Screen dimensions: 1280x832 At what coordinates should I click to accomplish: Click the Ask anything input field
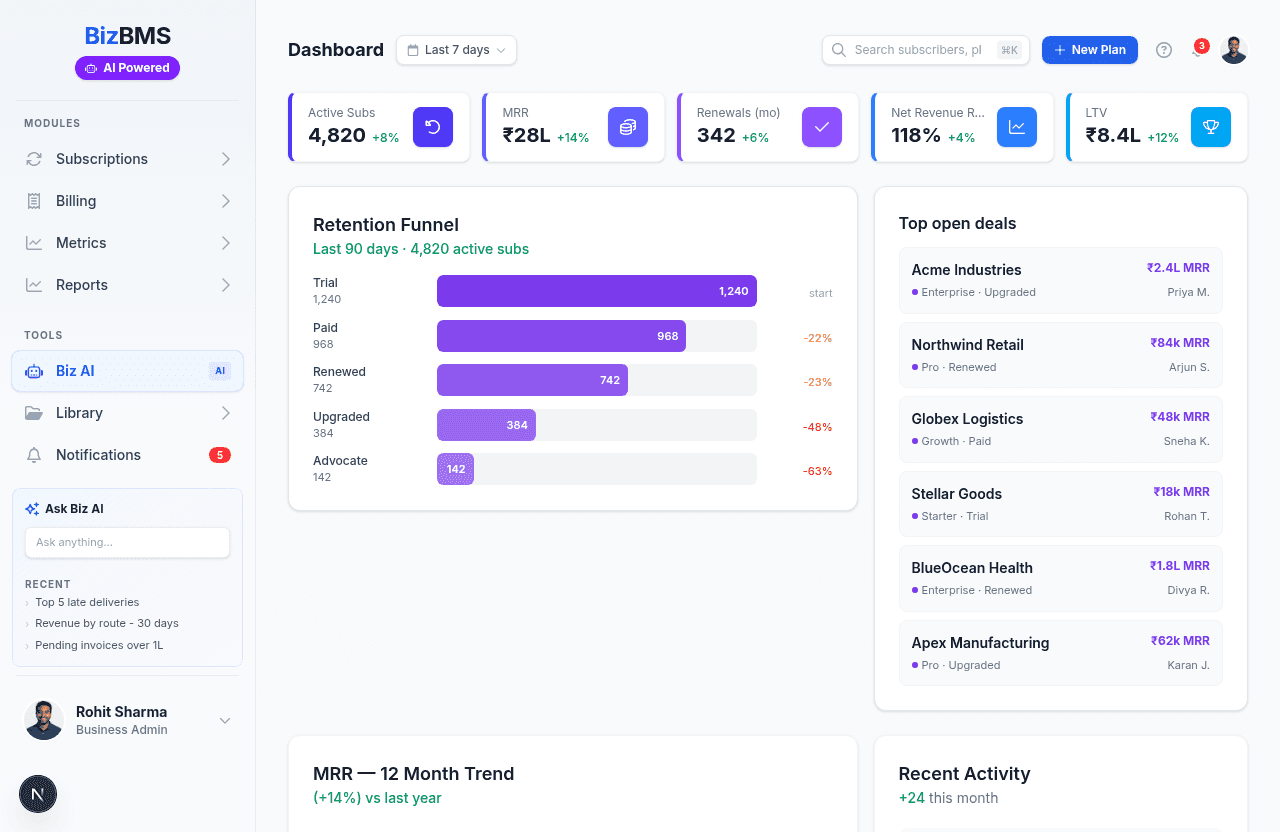pos(127,542)
